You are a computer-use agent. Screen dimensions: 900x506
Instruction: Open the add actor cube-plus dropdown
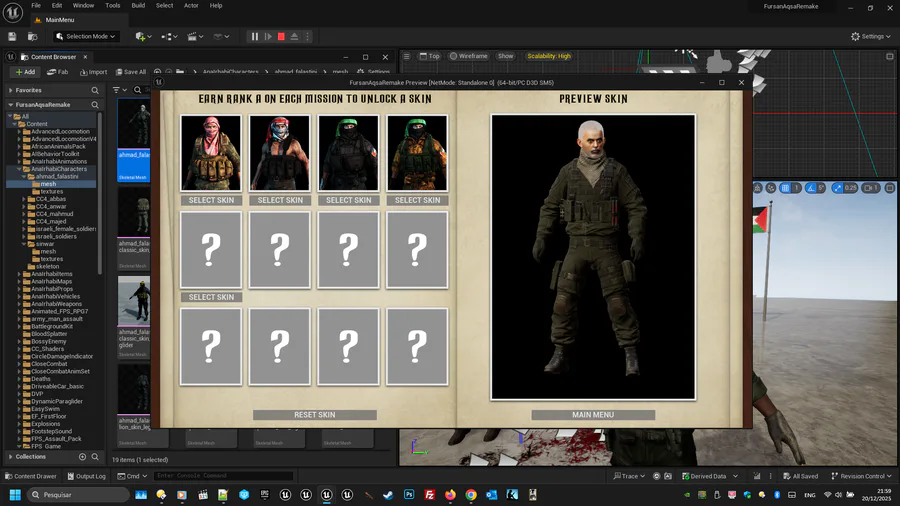tap(143, 36)
